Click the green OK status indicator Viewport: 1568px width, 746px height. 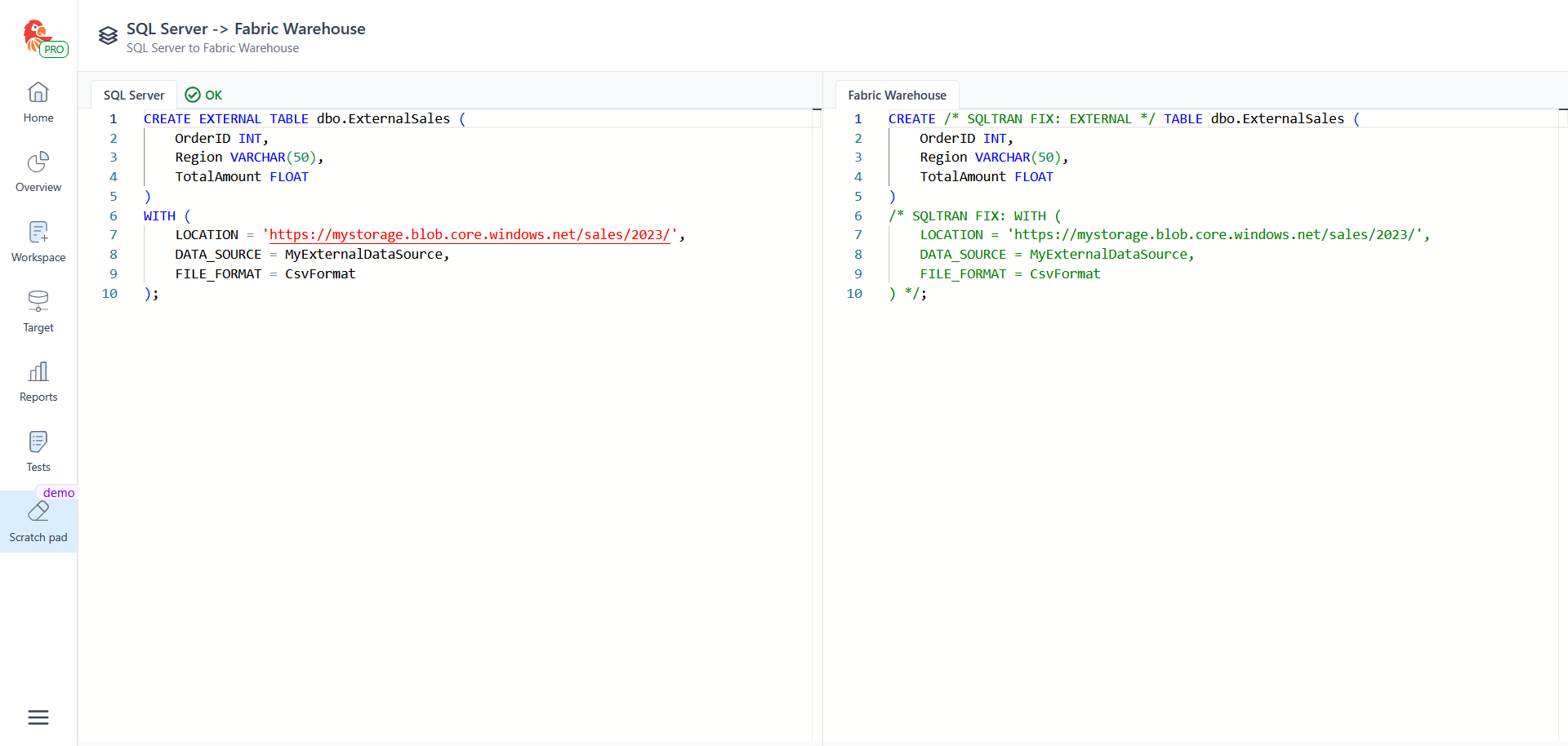[x=204, y=95]
